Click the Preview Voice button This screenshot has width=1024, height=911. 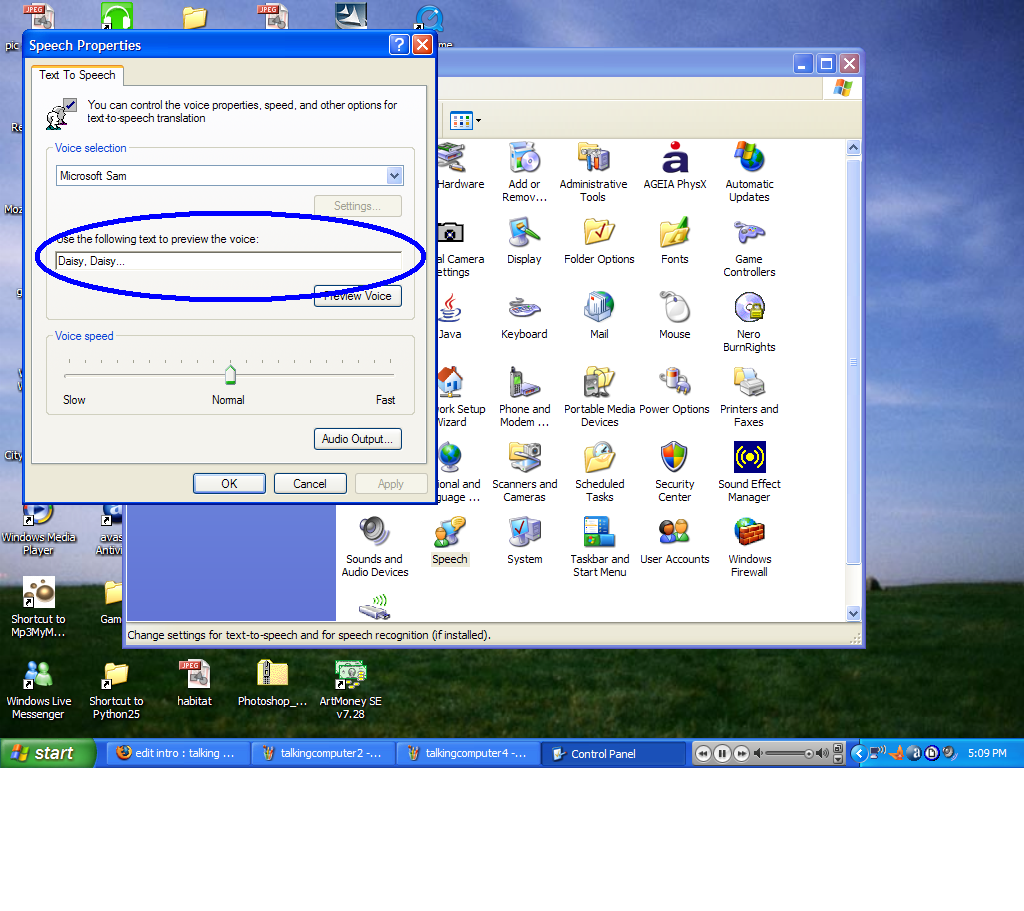point(358,296)
